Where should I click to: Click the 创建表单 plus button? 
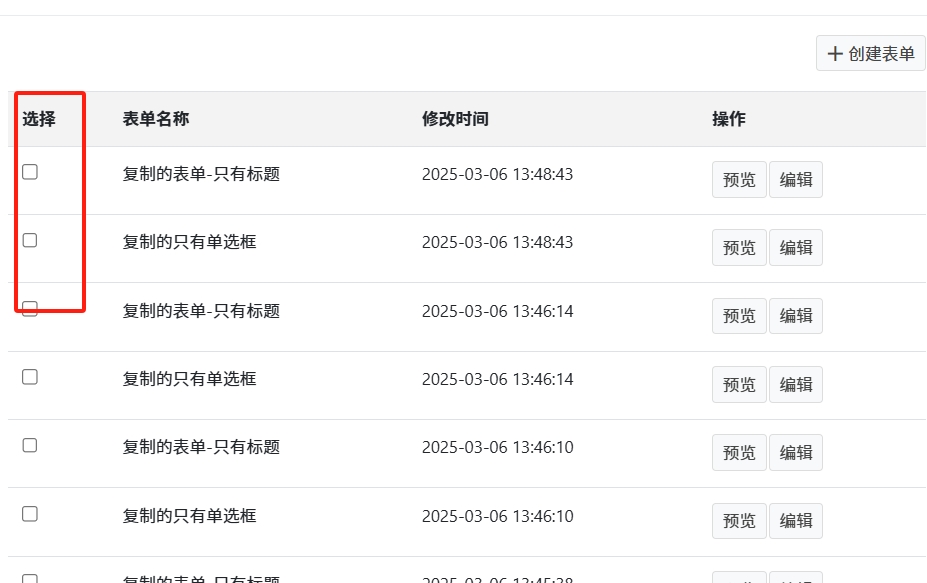(x=870, y=54)
